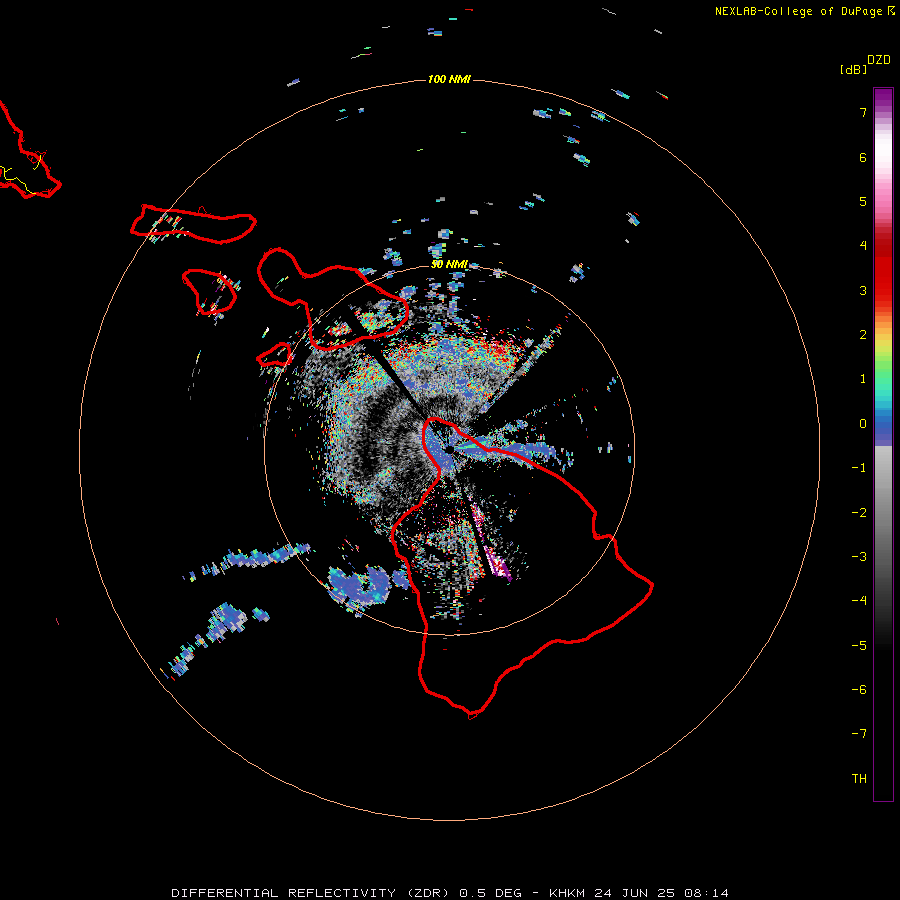Click the radar site center dot
This screenshot has width=900, height=900.
coord(449,449)
